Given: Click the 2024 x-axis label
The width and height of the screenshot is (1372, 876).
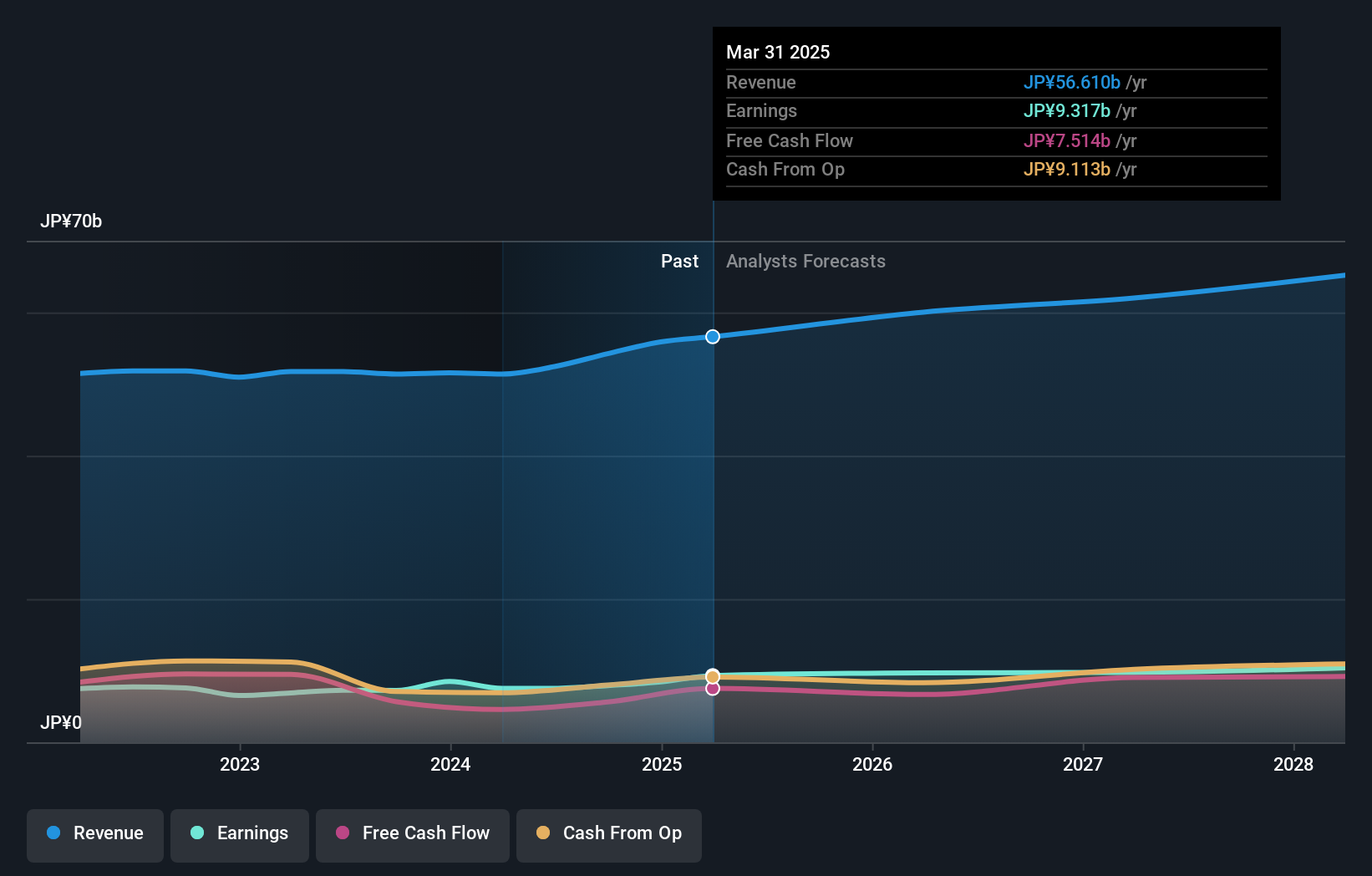Looking at the screenshot, I should (x=450, y=764).
